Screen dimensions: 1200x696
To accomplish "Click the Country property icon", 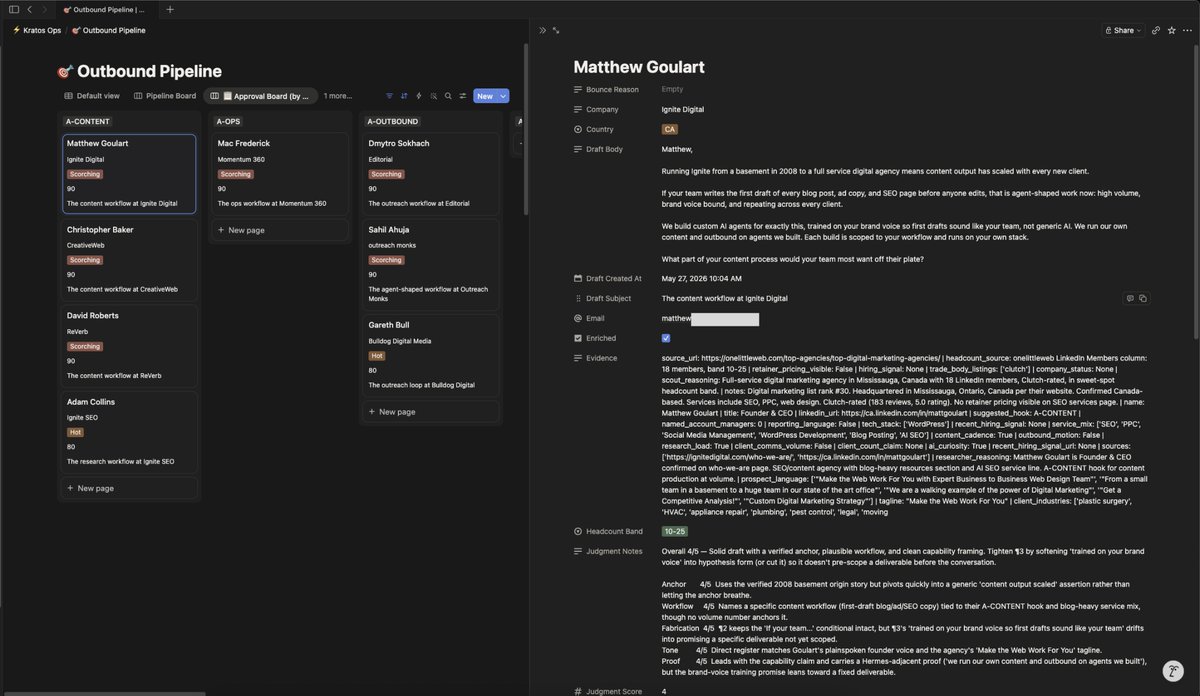I will click(578, 129).
